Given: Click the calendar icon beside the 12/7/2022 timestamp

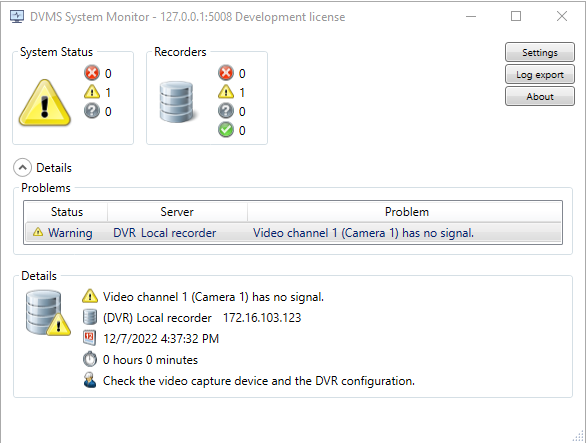Looking at the screenshot, I should pos(89,338).
